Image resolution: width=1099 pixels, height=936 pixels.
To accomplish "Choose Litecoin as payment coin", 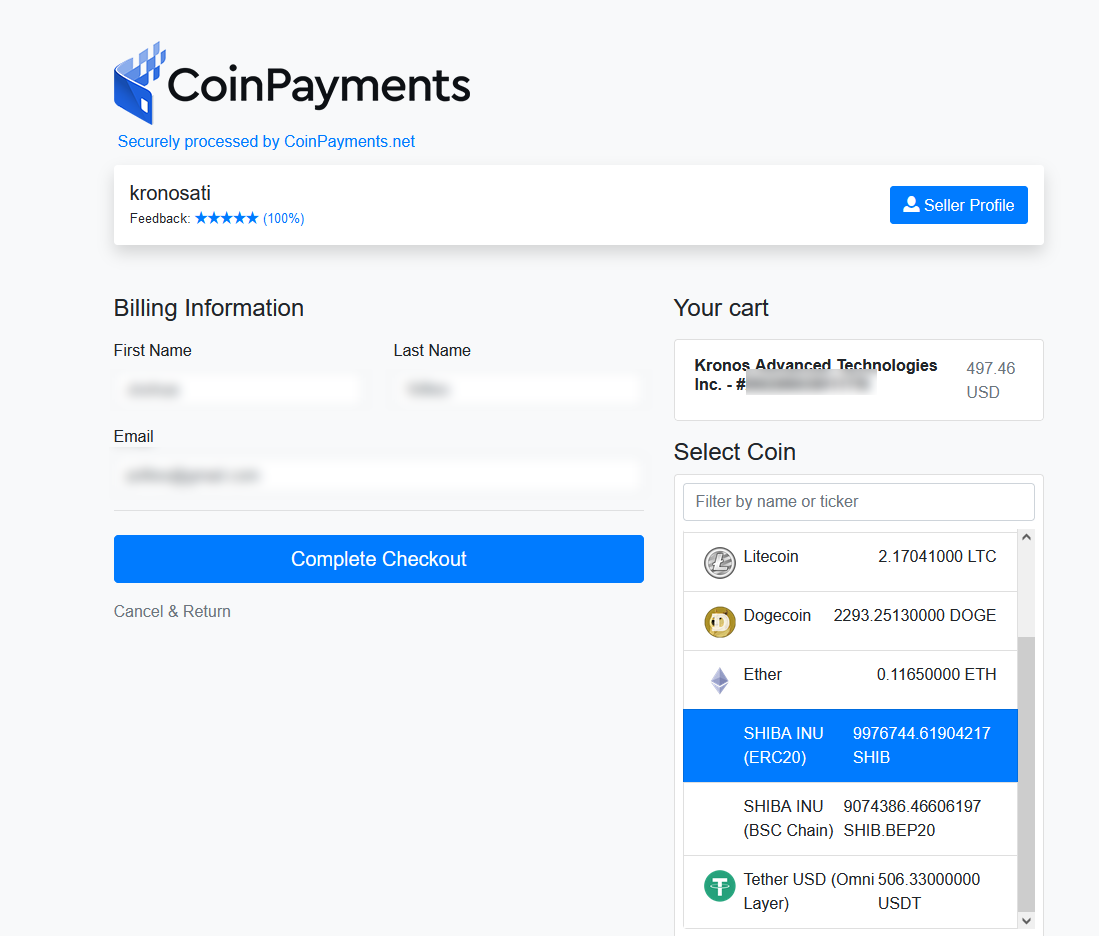I will tap(850, 562).
